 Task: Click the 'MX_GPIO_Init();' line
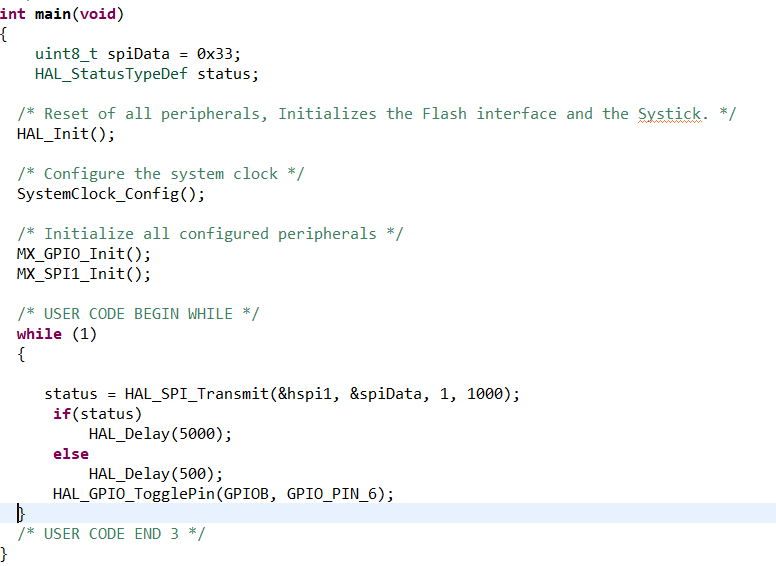84,254
